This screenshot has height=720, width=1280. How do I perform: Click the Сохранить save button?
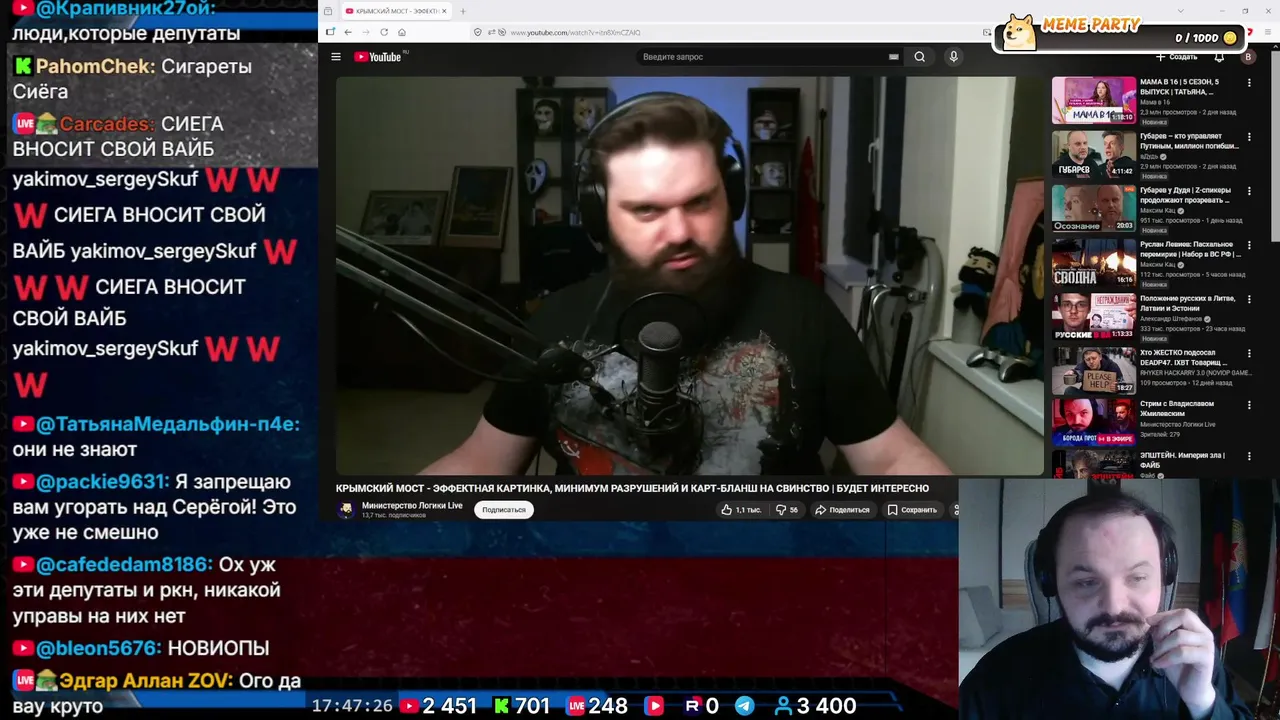(x=912, y=510)
